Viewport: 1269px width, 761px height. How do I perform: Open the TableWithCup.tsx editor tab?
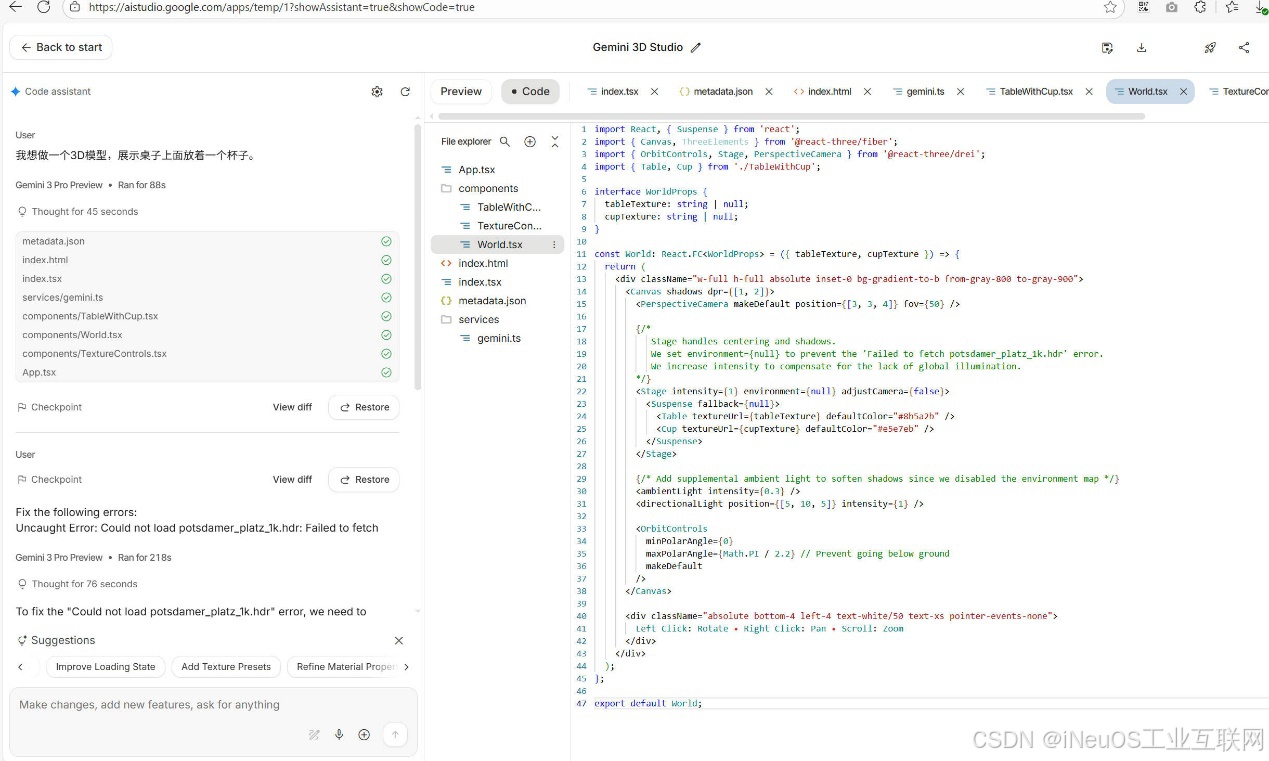[1036, 91]
